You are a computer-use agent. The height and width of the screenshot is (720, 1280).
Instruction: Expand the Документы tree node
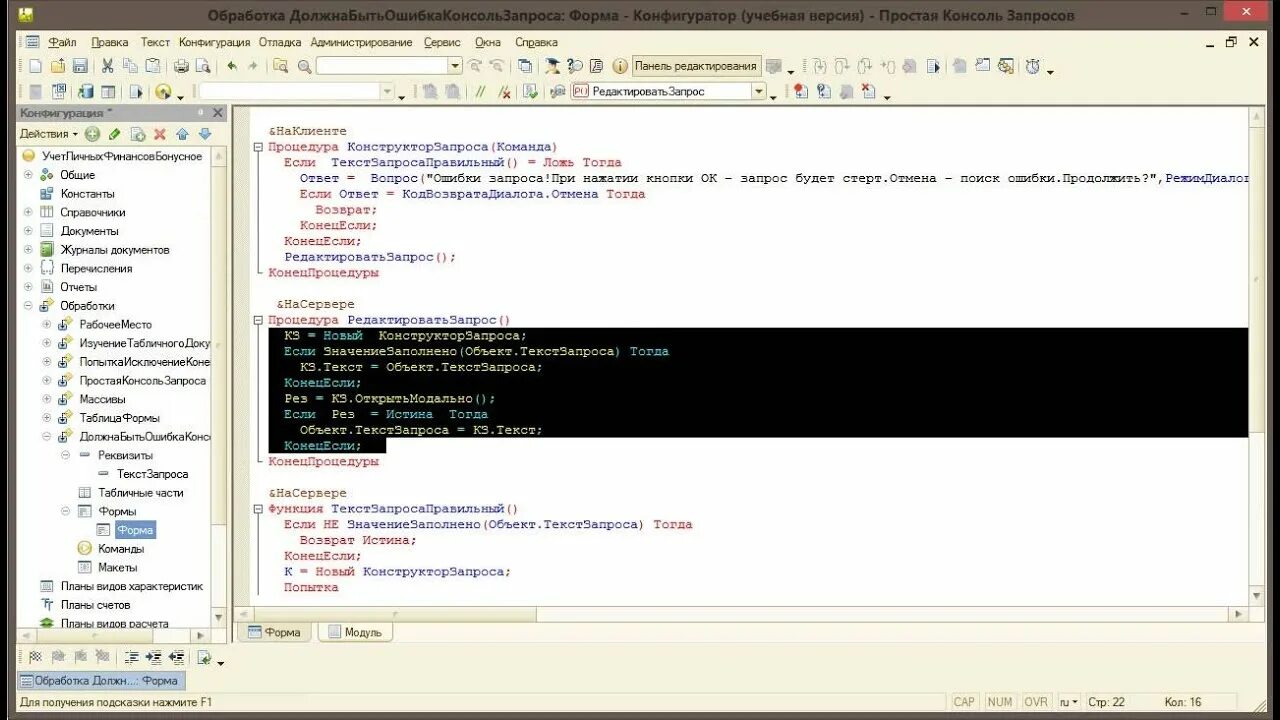29,231
